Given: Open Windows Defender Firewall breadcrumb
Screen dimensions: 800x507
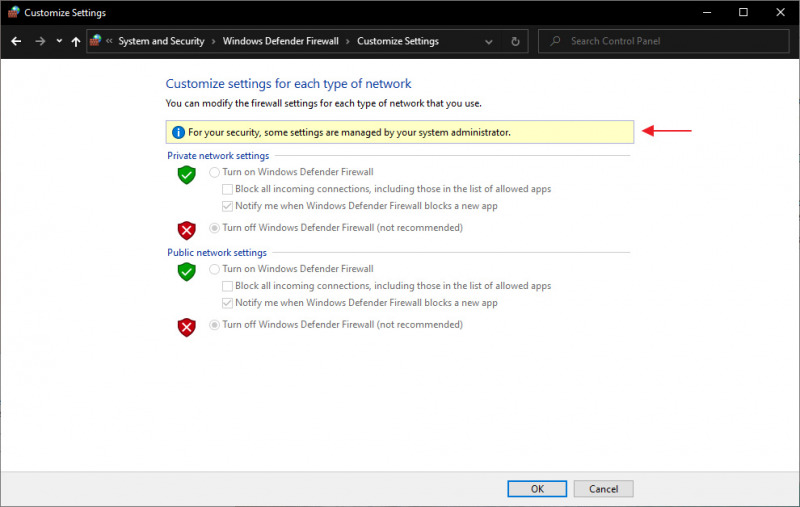Looking at the screenshot, I should [x=281, y=41].
